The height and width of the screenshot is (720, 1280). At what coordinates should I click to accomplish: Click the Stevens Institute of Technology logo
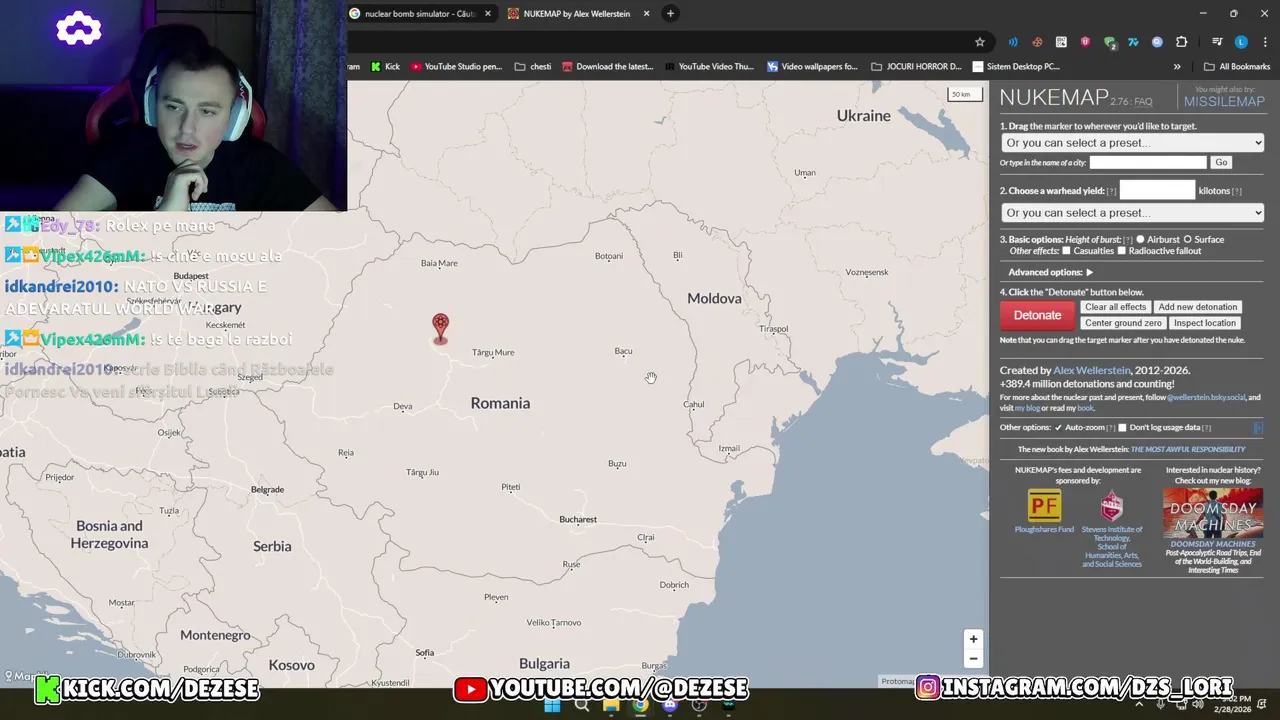pos(1112,506)
